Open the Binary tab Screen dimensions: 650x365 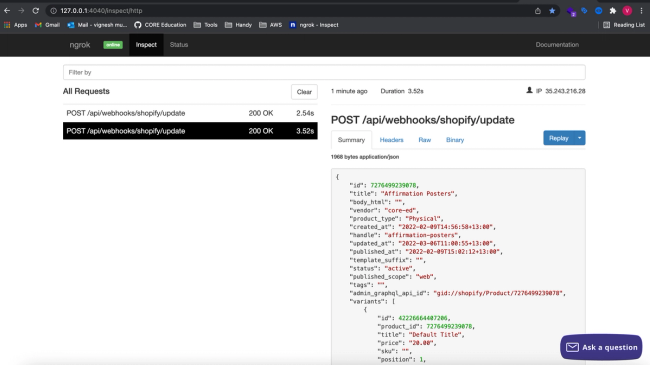click(x=455, y=140)
